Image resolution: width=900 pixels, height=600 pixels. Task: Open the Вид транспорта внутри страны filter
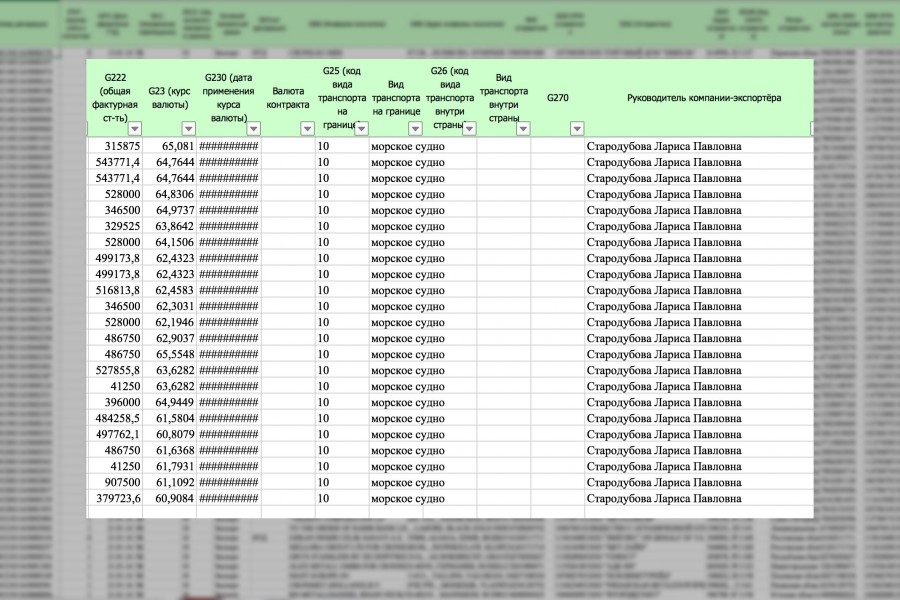pyautogui.click(x=523, y=128)
